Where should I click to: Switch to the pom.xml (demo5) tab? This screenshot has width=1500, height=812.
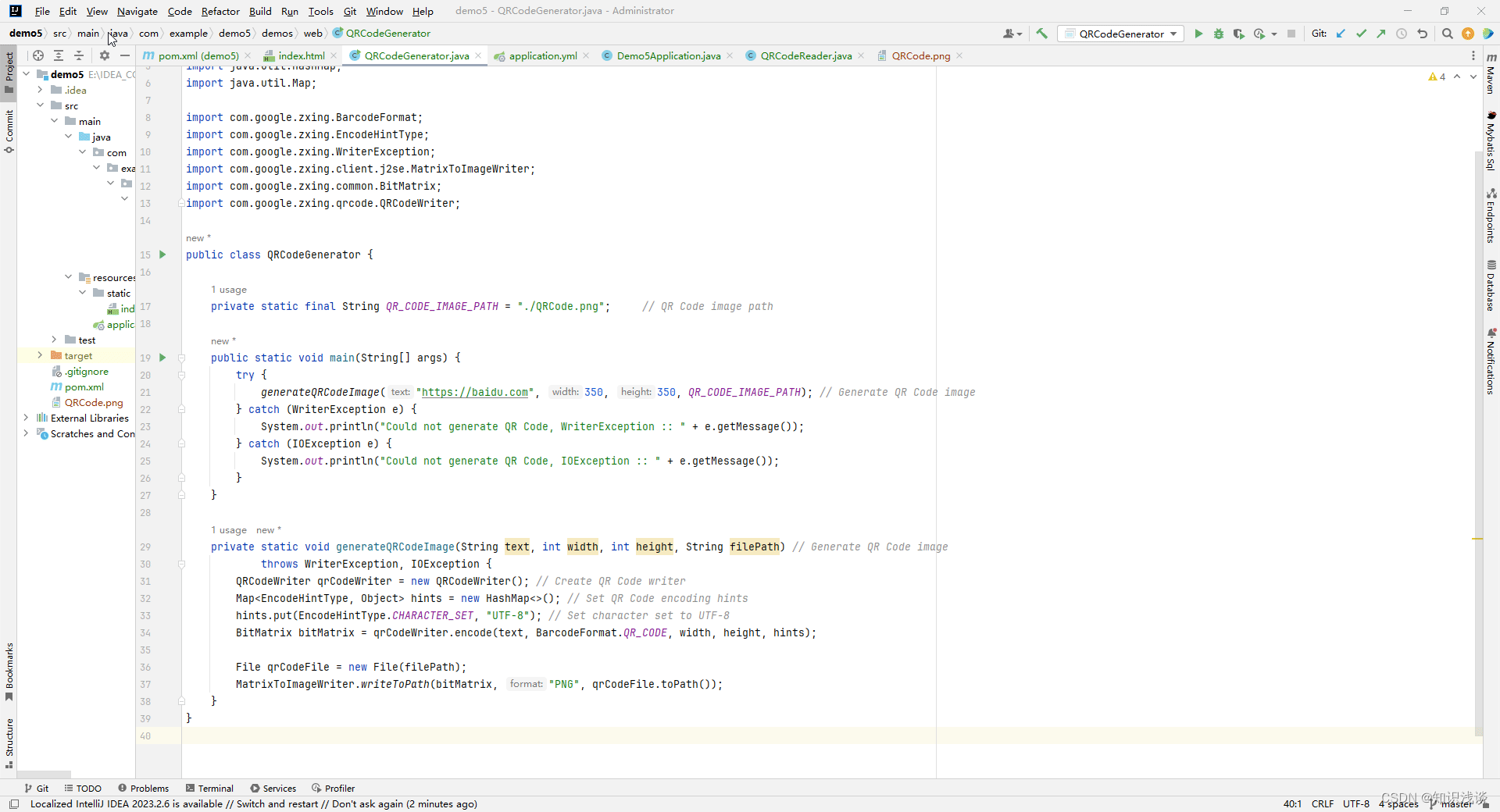pyautogui.click(x=198, y=55)
